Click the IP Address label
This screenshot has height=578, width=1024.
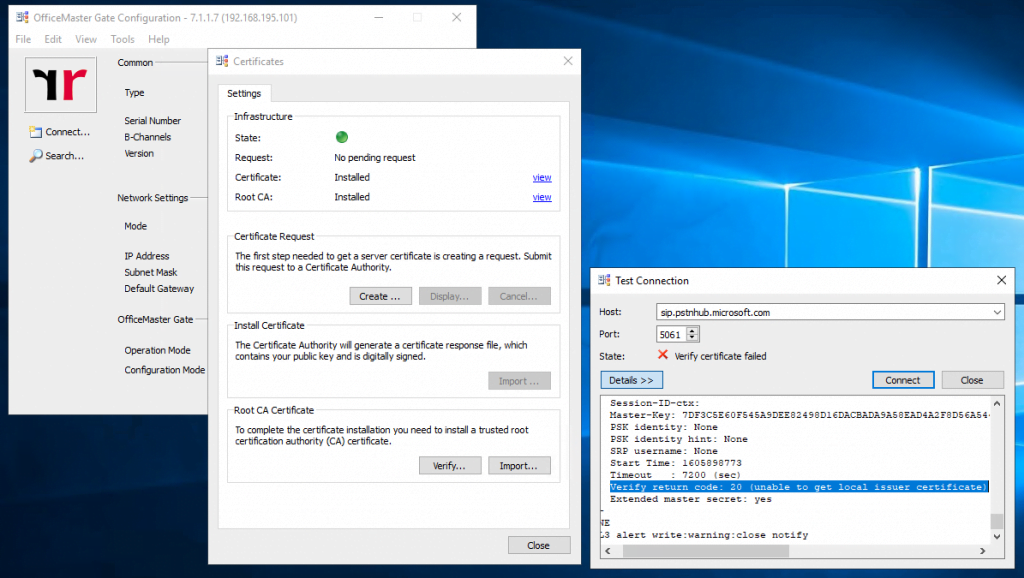tap(147, 256)
